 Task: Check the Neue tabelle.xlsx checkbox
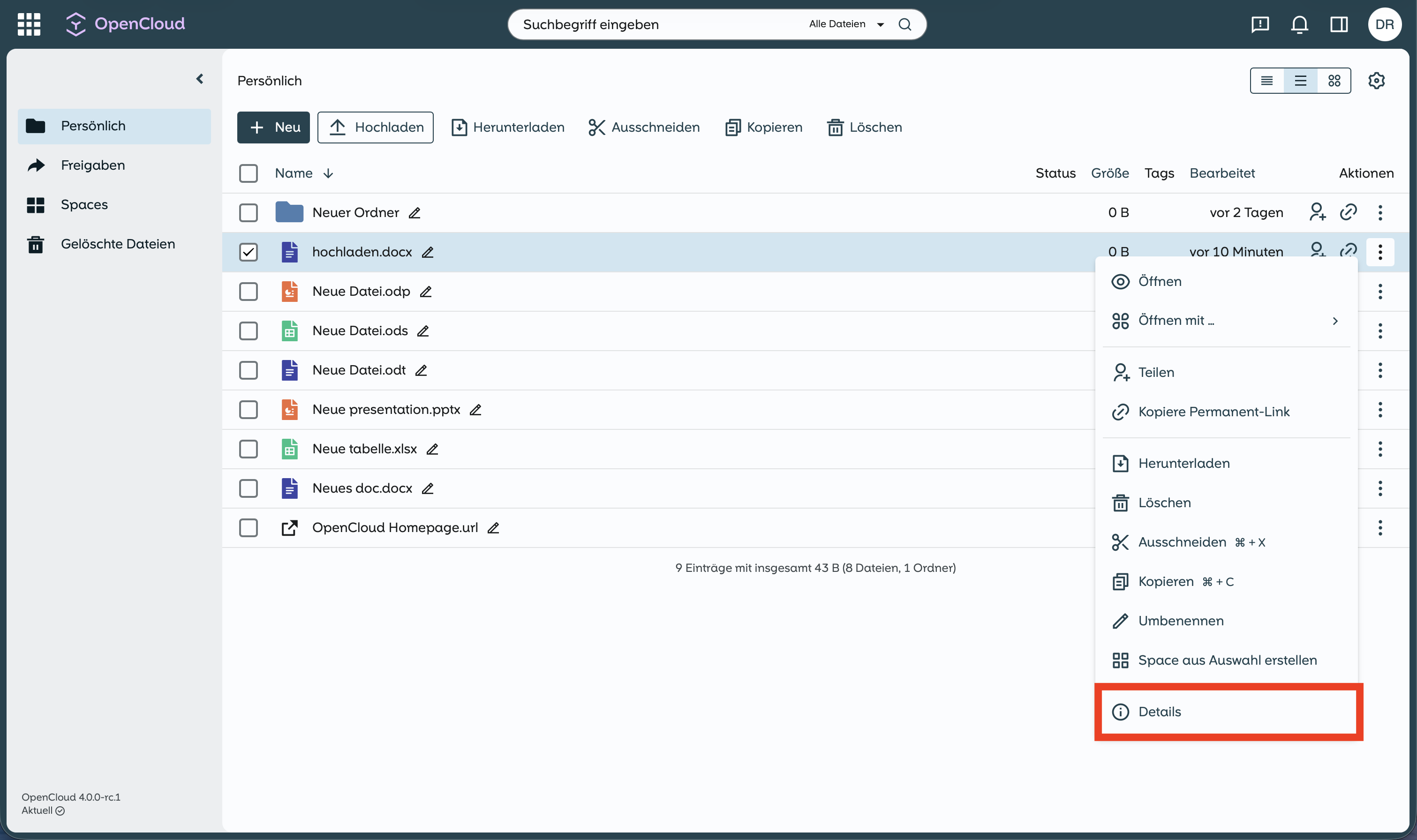click(248, 449)
